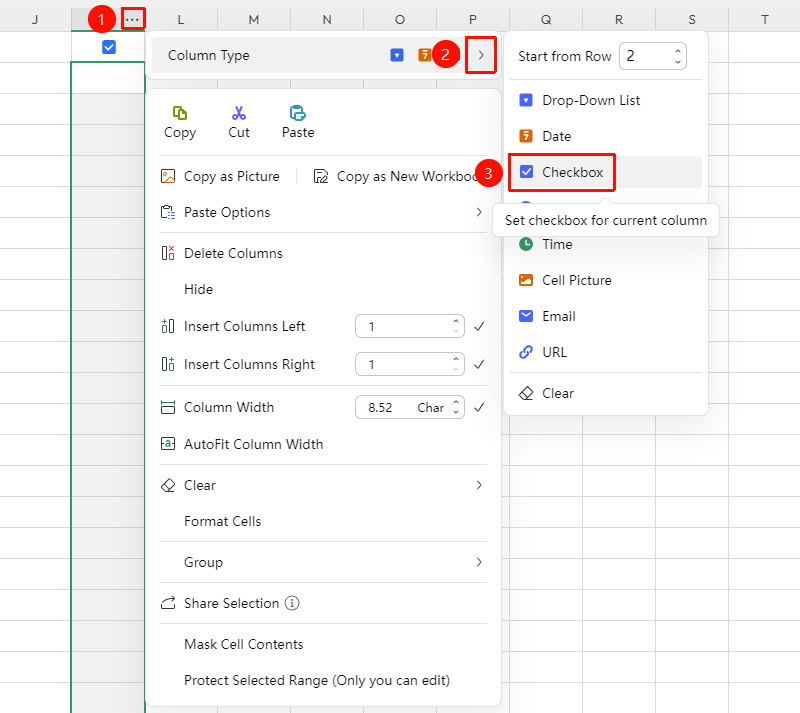Choose Protect Selected Range option
Viewport: 800px width, 713px height.
tap(317, 680)
